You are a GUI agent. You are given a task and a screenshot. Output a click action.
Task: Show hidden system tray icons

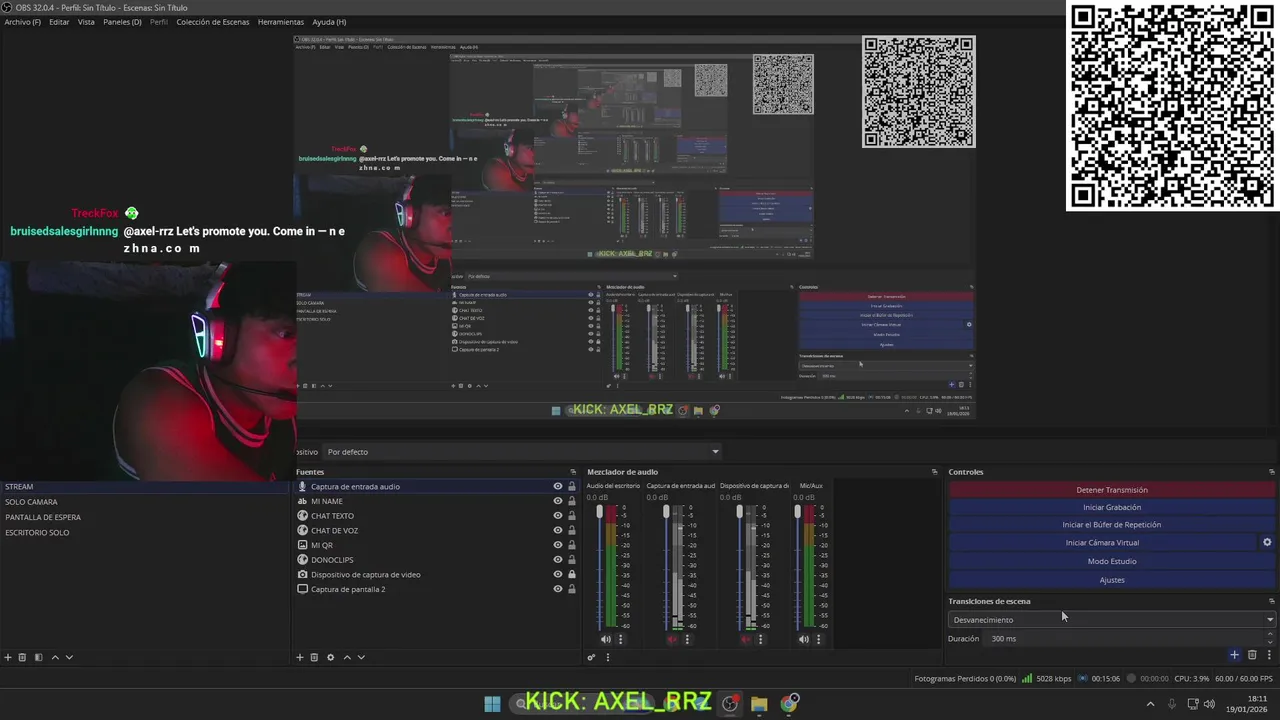coord(1150,704)
